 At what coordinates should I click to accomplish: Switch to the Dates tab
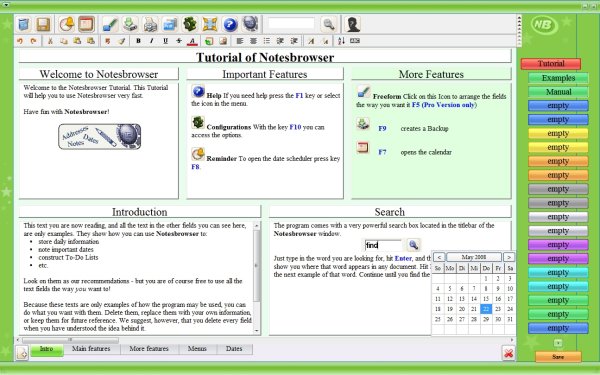(x=234, y=349)
